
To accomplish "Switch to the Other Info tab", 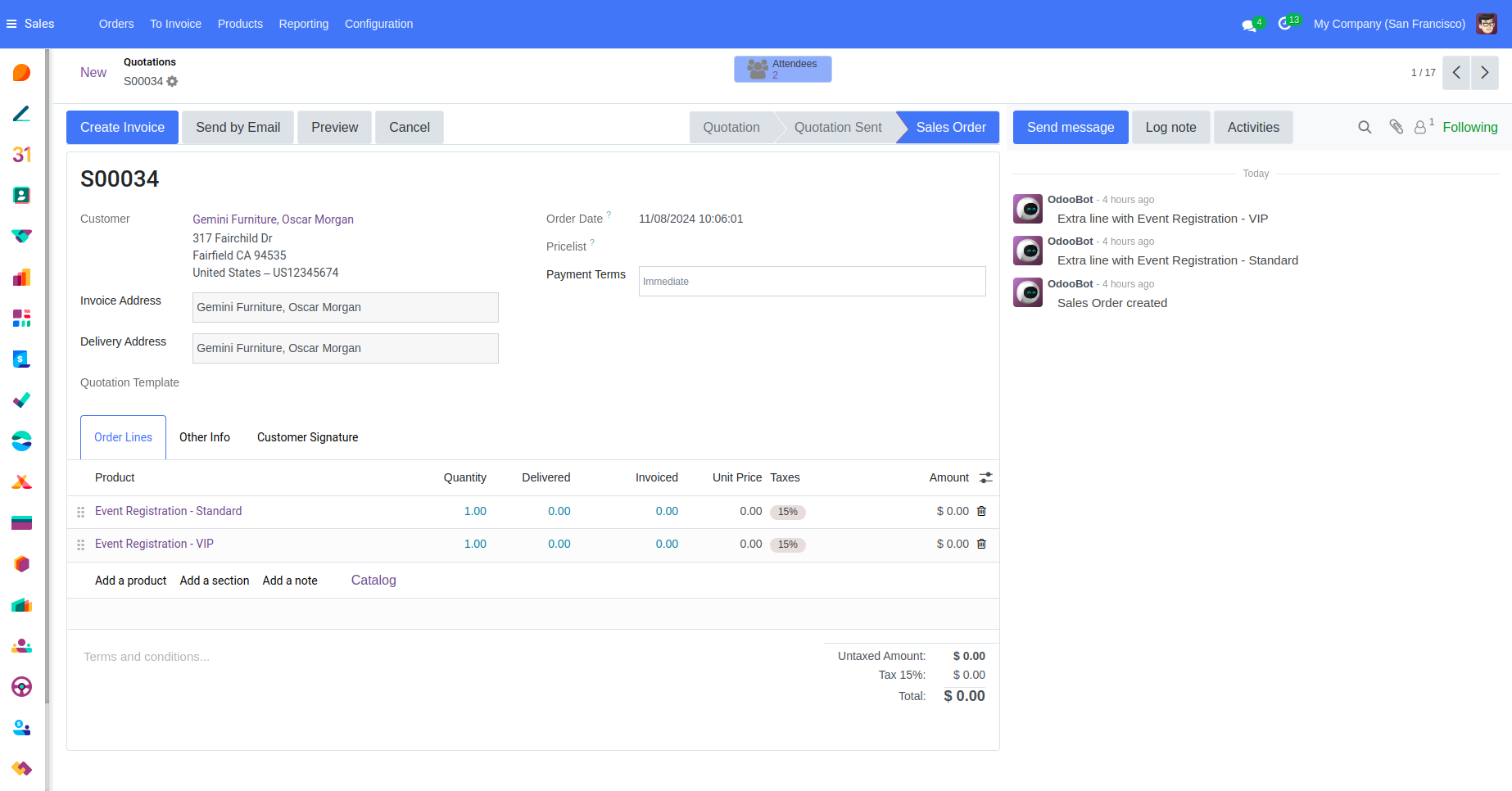I will (205, 437).
